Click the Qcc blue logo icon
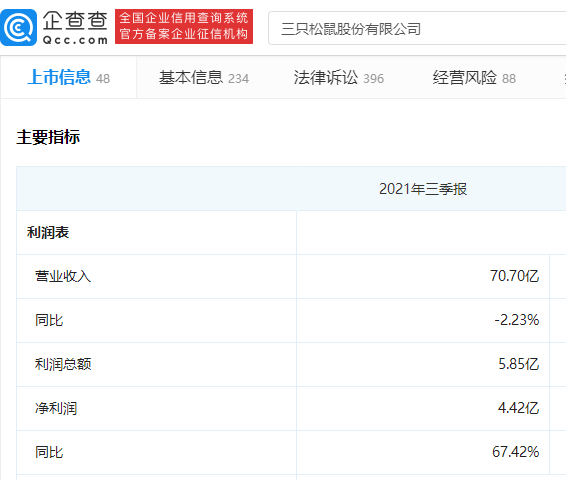This screenshot has height=480, width=566. [x=18, y=27]
